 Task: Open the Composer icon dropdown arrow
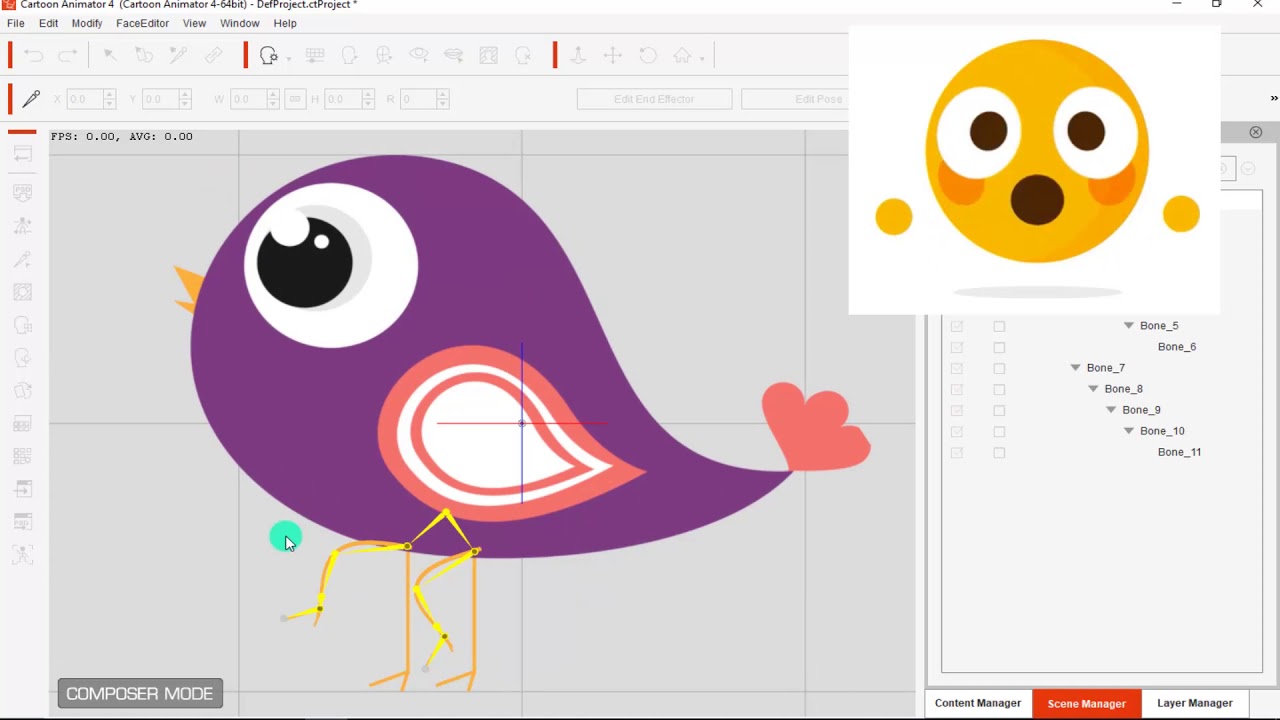pos(288,59)
